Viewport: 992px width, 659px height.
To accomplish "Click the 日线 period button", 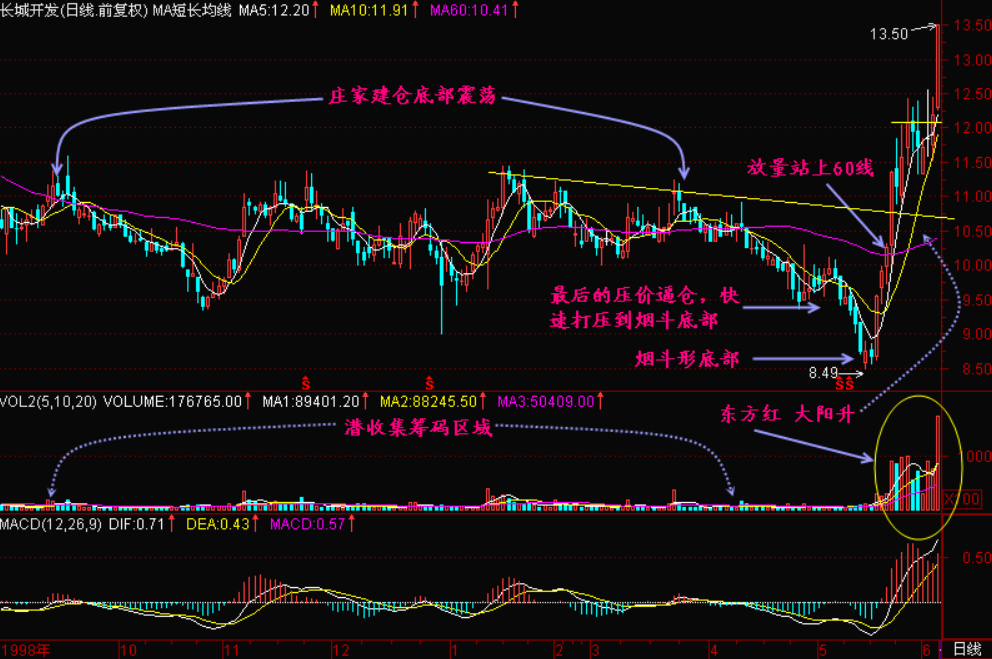I will click(x=966, y=649).
